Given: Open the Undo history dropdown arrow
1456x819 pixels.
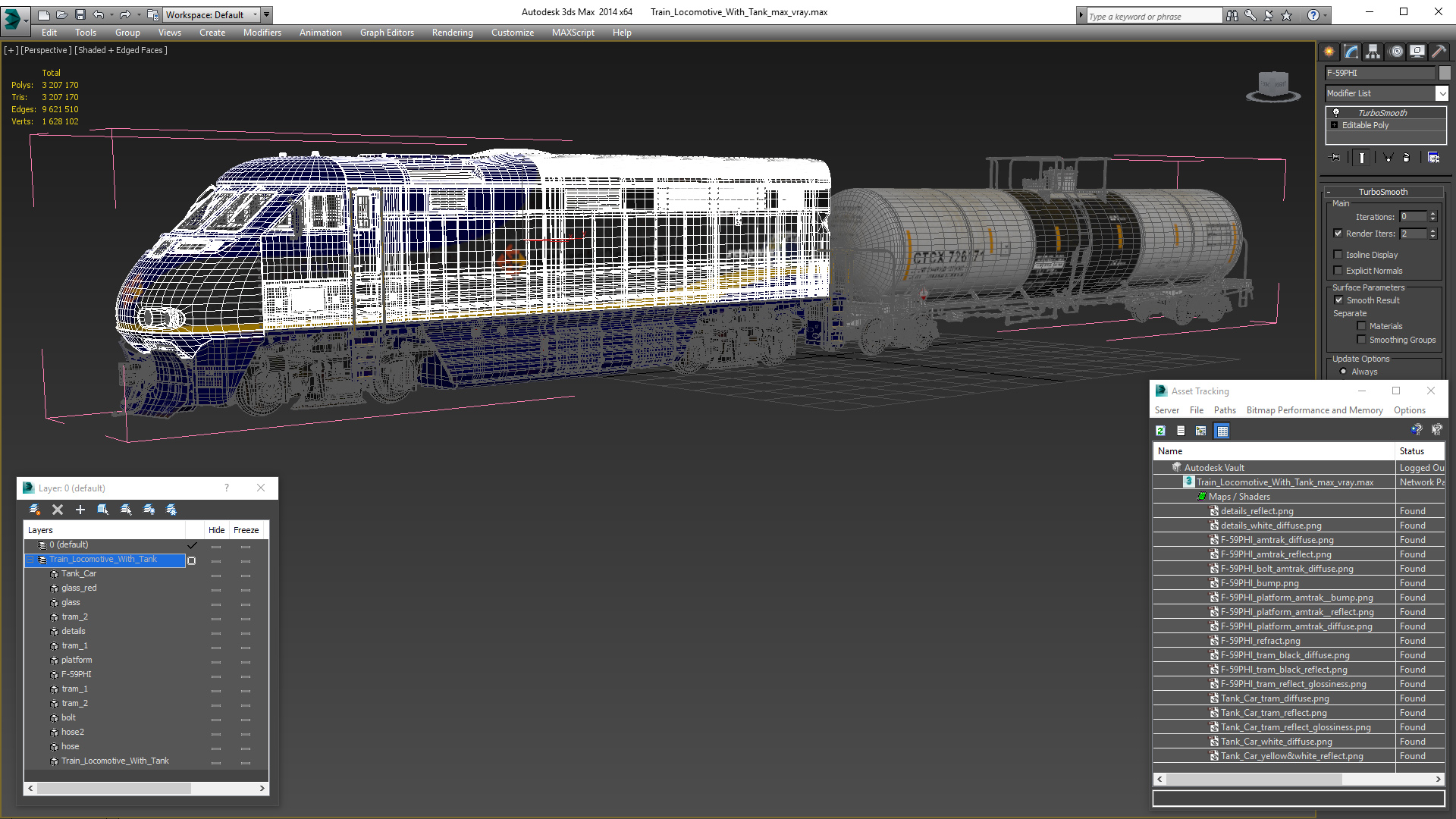Looking at the screenshot, I should (111, 14).
